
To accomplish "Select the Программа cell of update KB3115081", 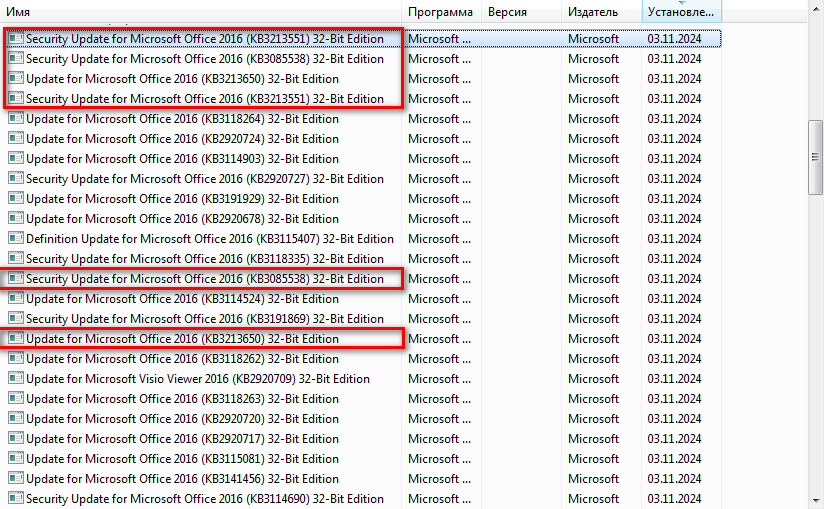I will (x=439, y=459).
